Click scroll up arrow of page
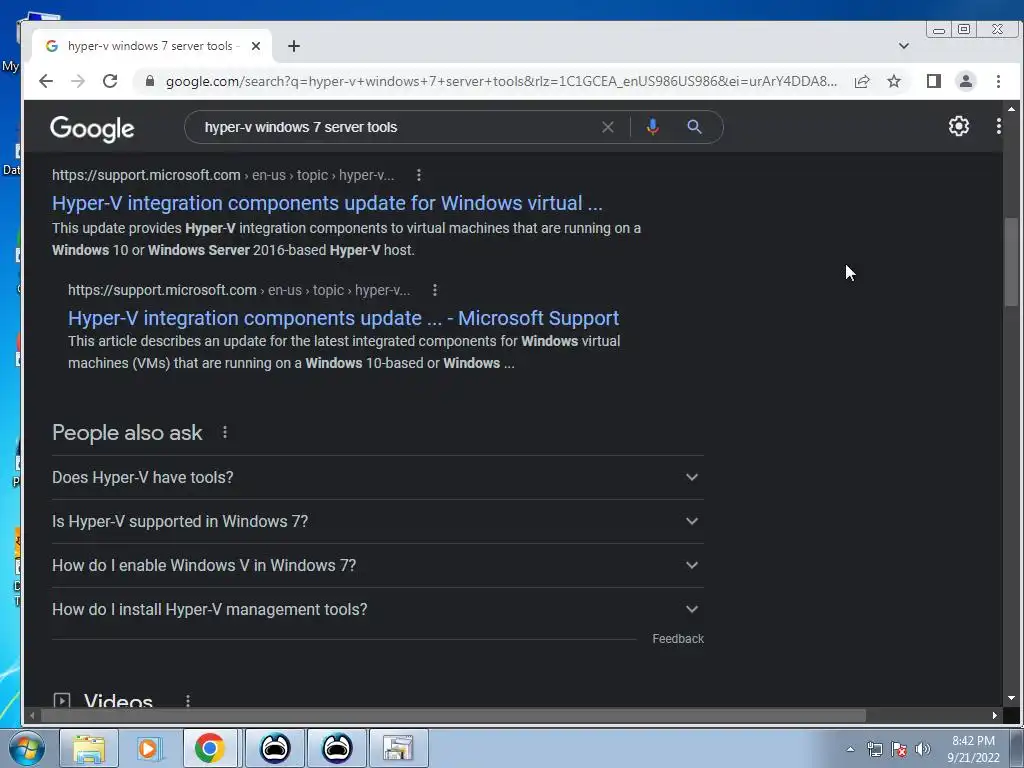 coord(1012,109)
